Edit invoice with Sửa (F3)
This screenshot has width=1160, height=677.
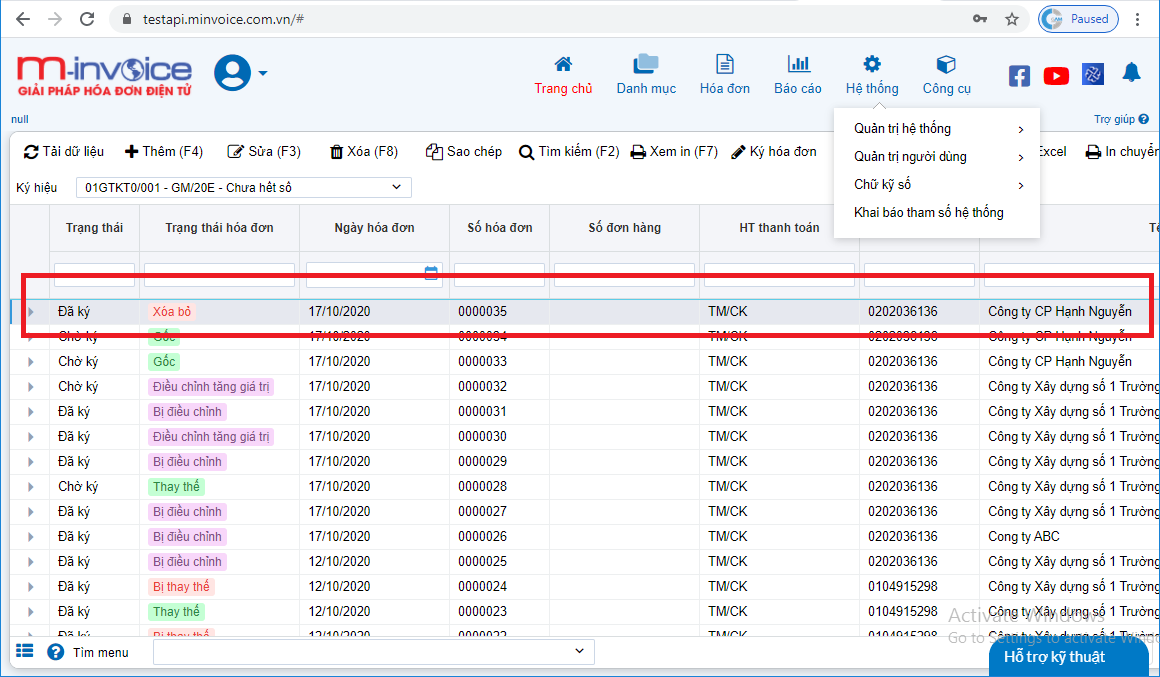263,152
